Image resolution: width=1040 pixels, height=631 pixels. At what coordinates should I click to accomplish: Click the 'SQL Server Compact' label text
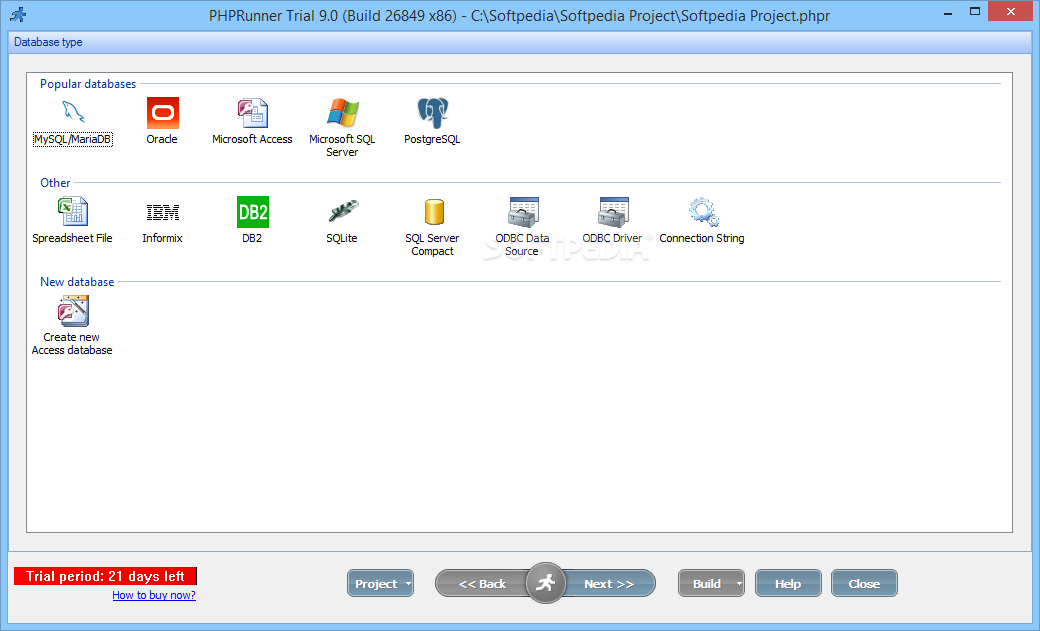(x=432, y=245)
